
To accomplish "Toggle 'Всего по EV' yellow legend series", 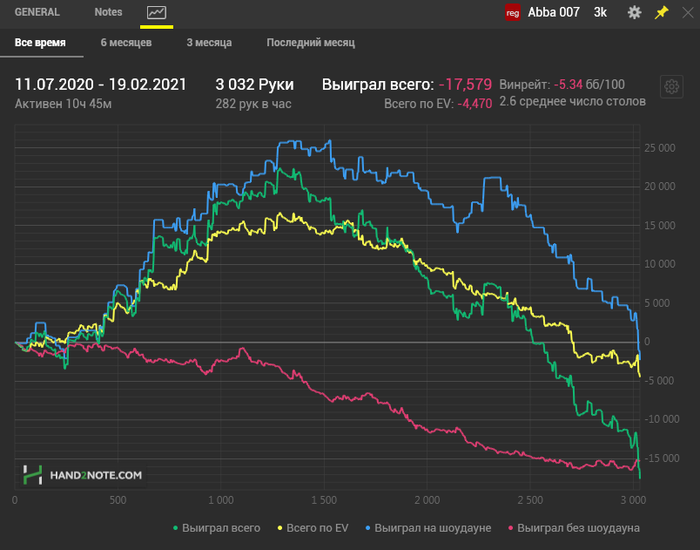I will (x=313, y=528).
